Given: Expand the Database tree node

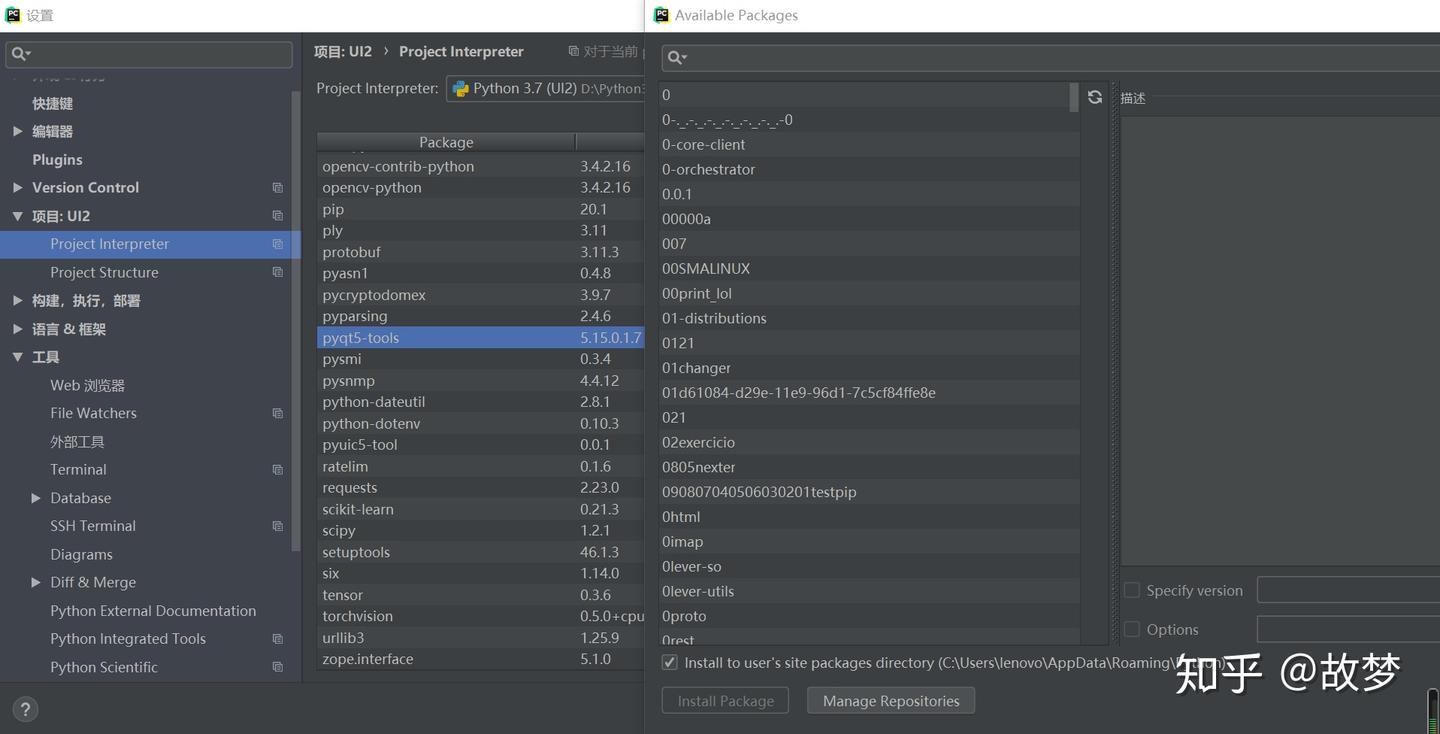Looking at the screenshot, I should [x=37, y=497].
